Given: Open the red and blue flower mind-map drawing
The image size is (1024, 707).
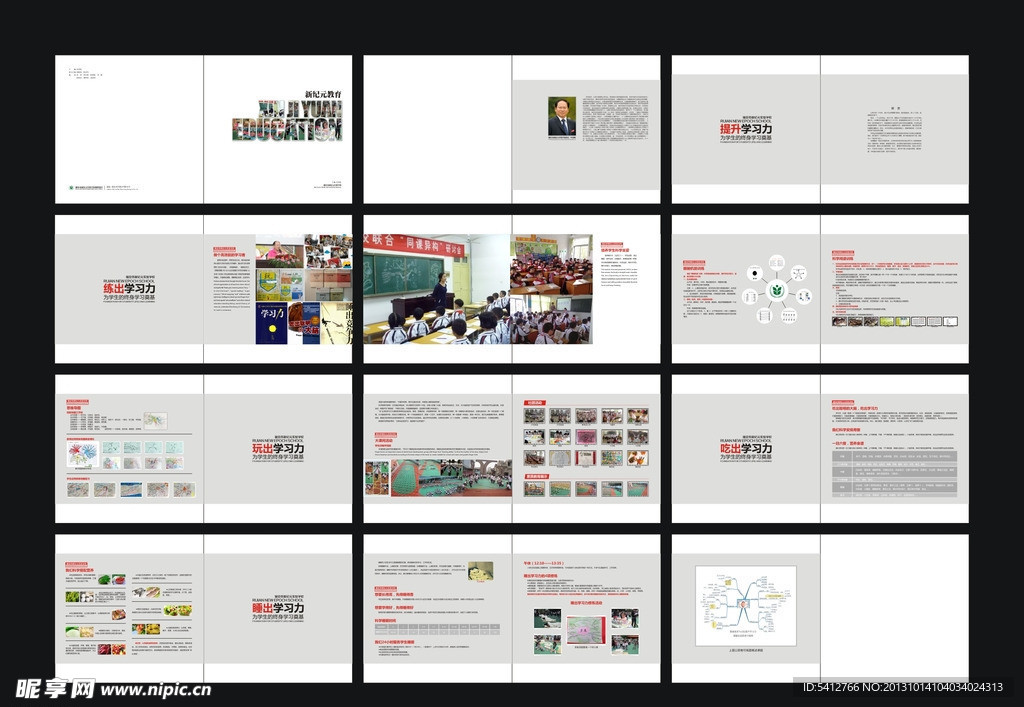Looking at the screenshot, I should [83, 454].
